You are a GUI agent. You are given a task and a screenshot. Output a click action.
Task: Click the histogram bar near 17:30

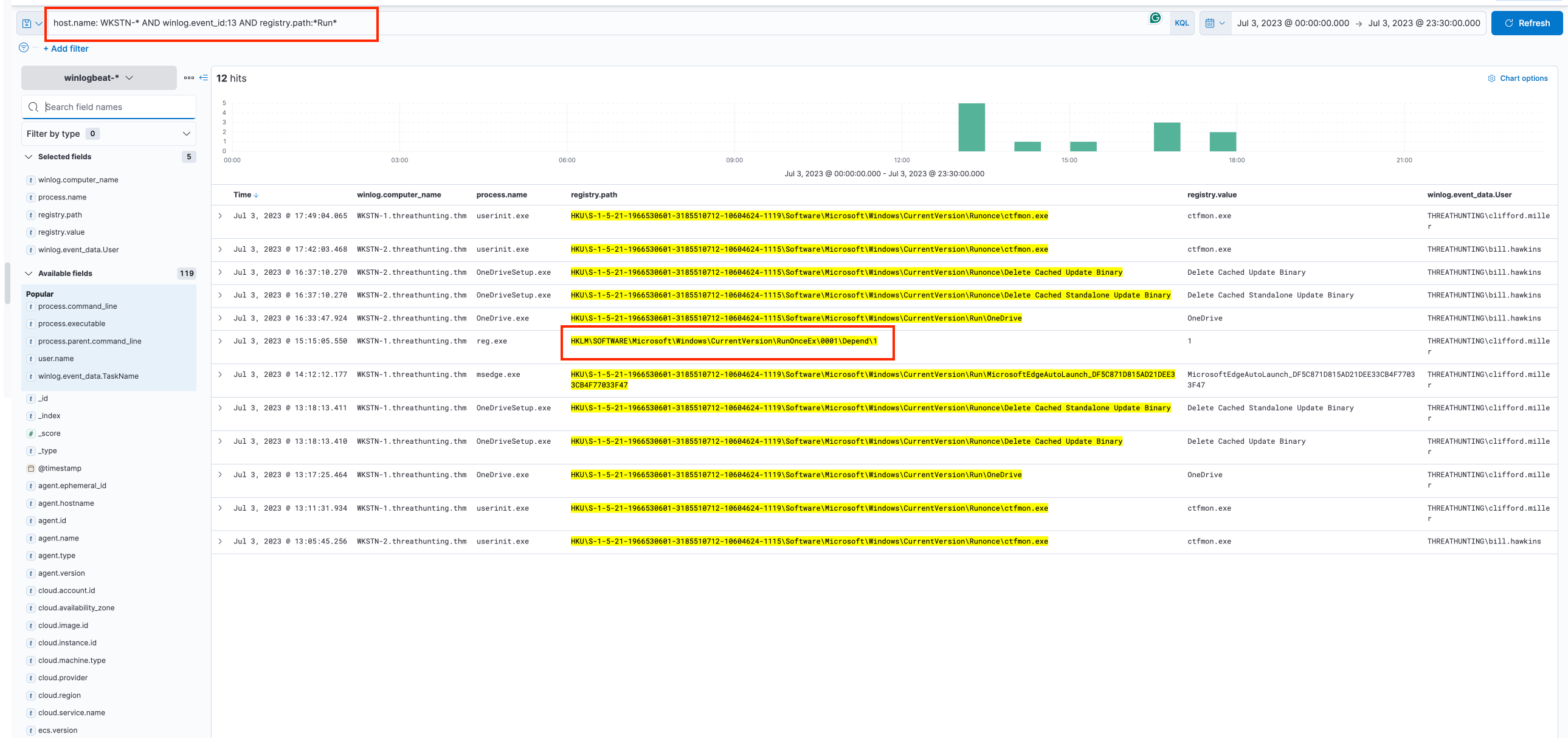(1222, 142)
